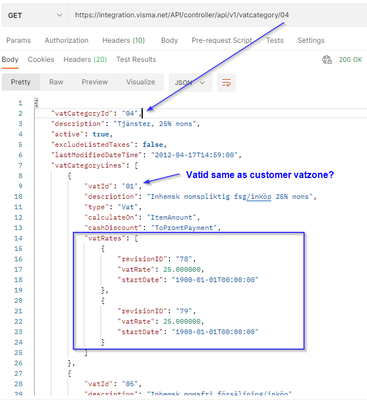Select the Pretty view button
This screenshot has height=400, width=367.
(21, 82)
